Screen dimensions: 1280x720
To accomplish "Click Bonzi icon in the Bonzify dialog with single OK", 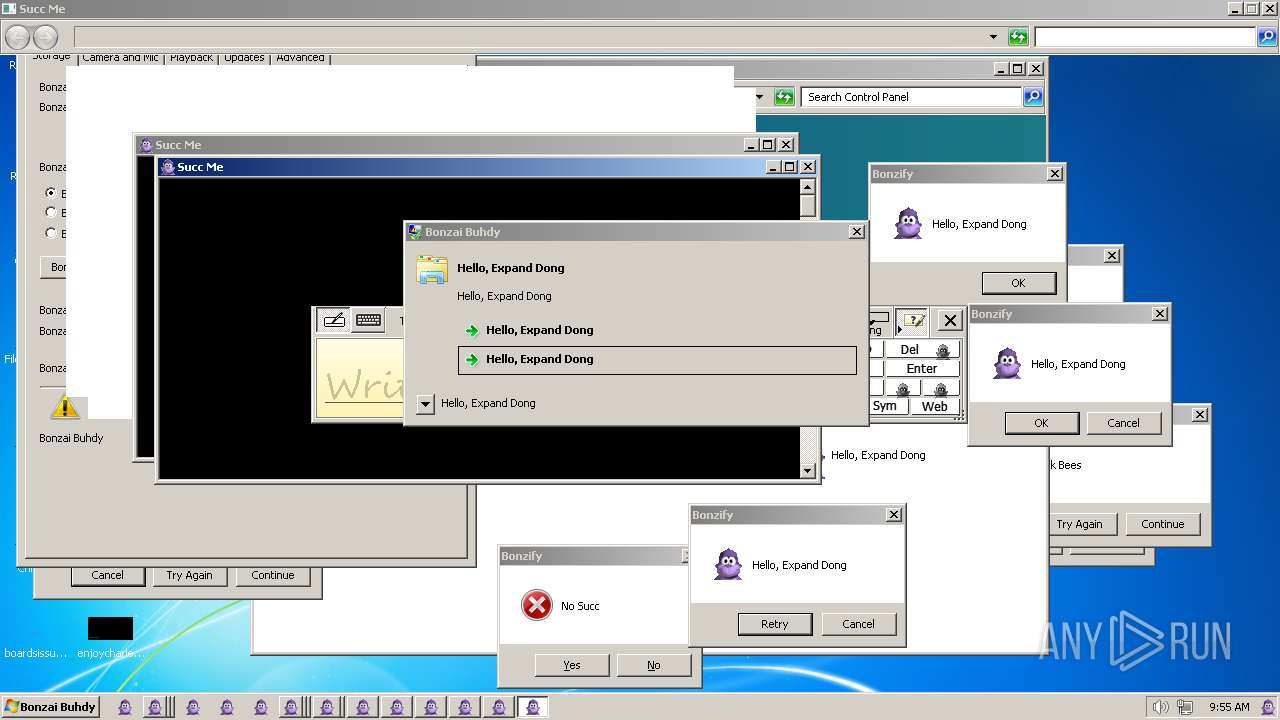I will (x=908, y=224).
